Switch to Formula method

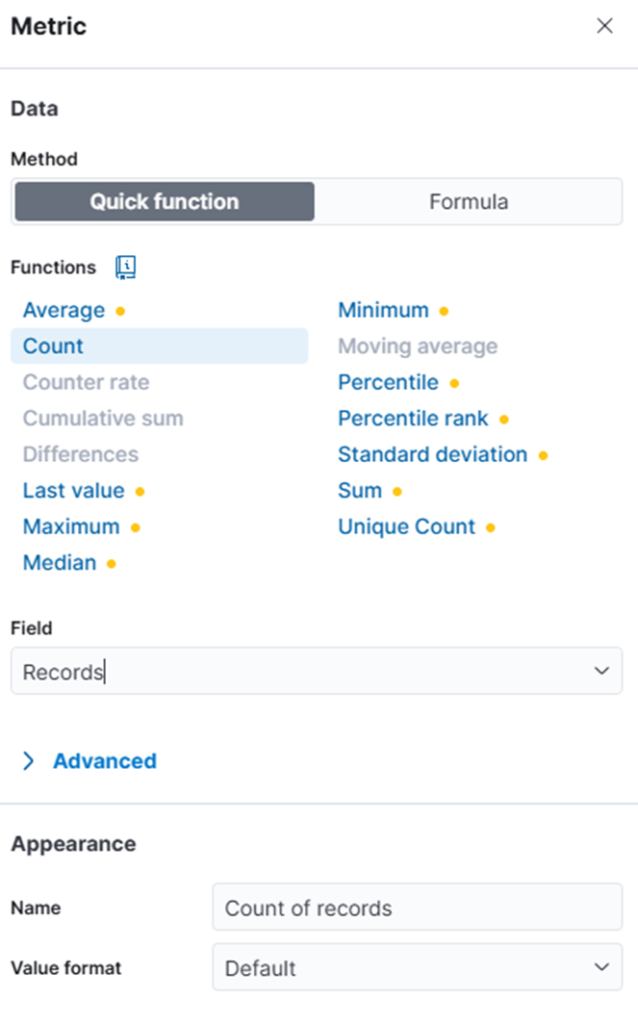point(468,202)
